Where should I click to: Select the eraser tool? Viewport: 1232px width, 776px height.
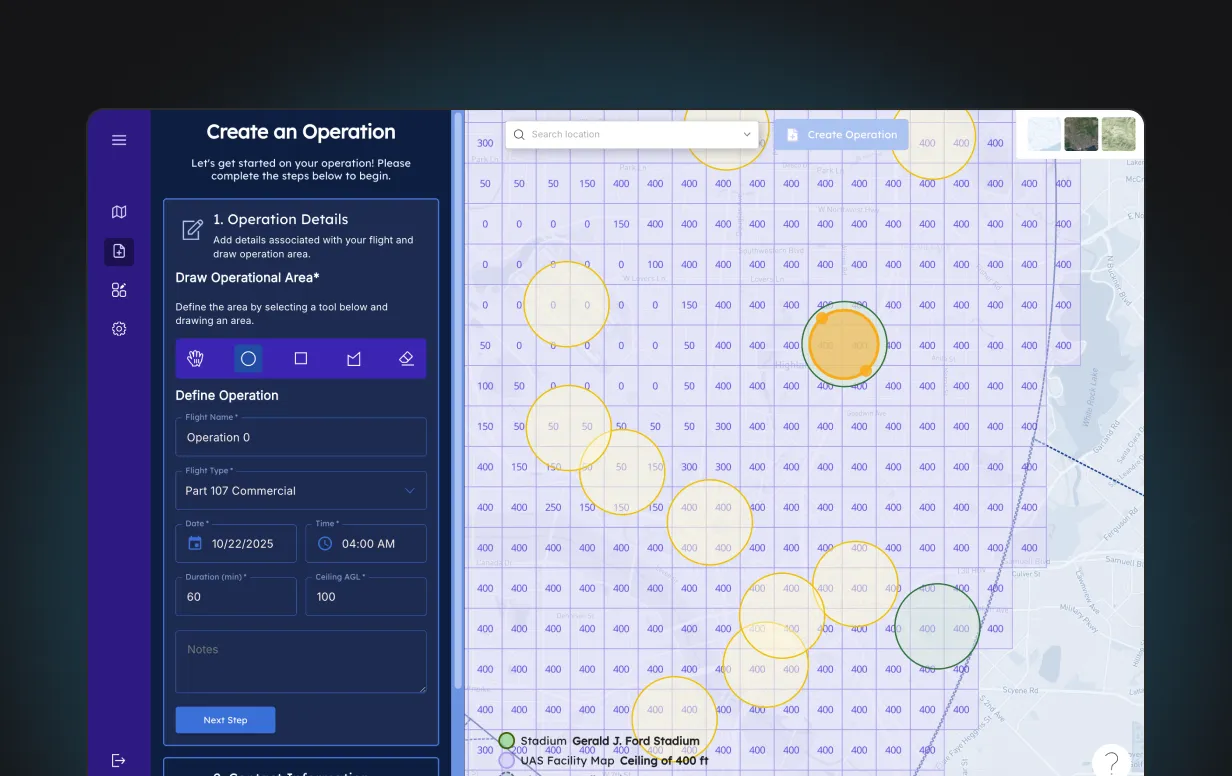406,358
